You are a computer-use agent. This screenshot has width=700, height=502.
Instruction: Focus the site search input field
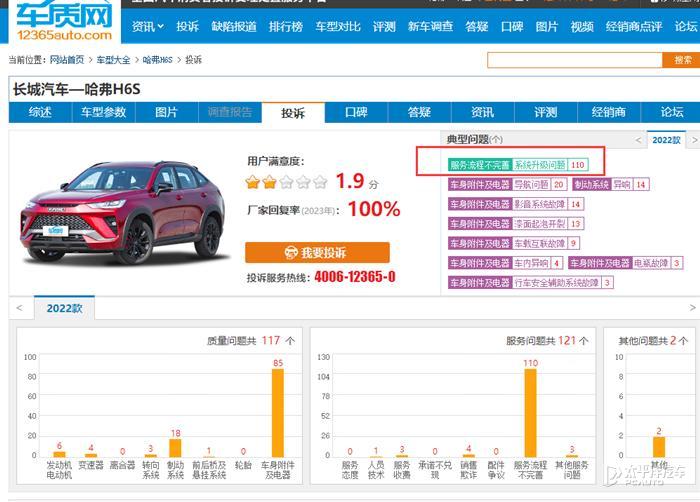tap(575, 60)
